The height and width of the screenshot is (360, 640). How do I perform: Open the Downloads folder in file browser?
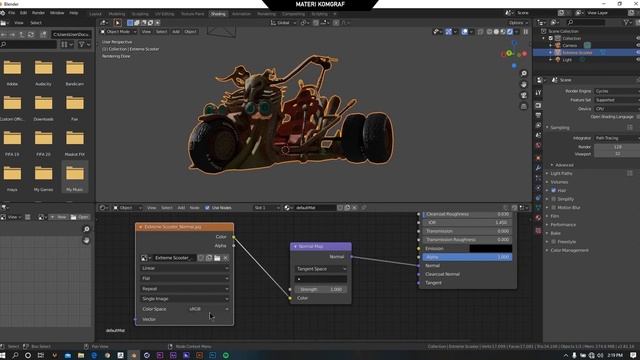coord(43,108)
